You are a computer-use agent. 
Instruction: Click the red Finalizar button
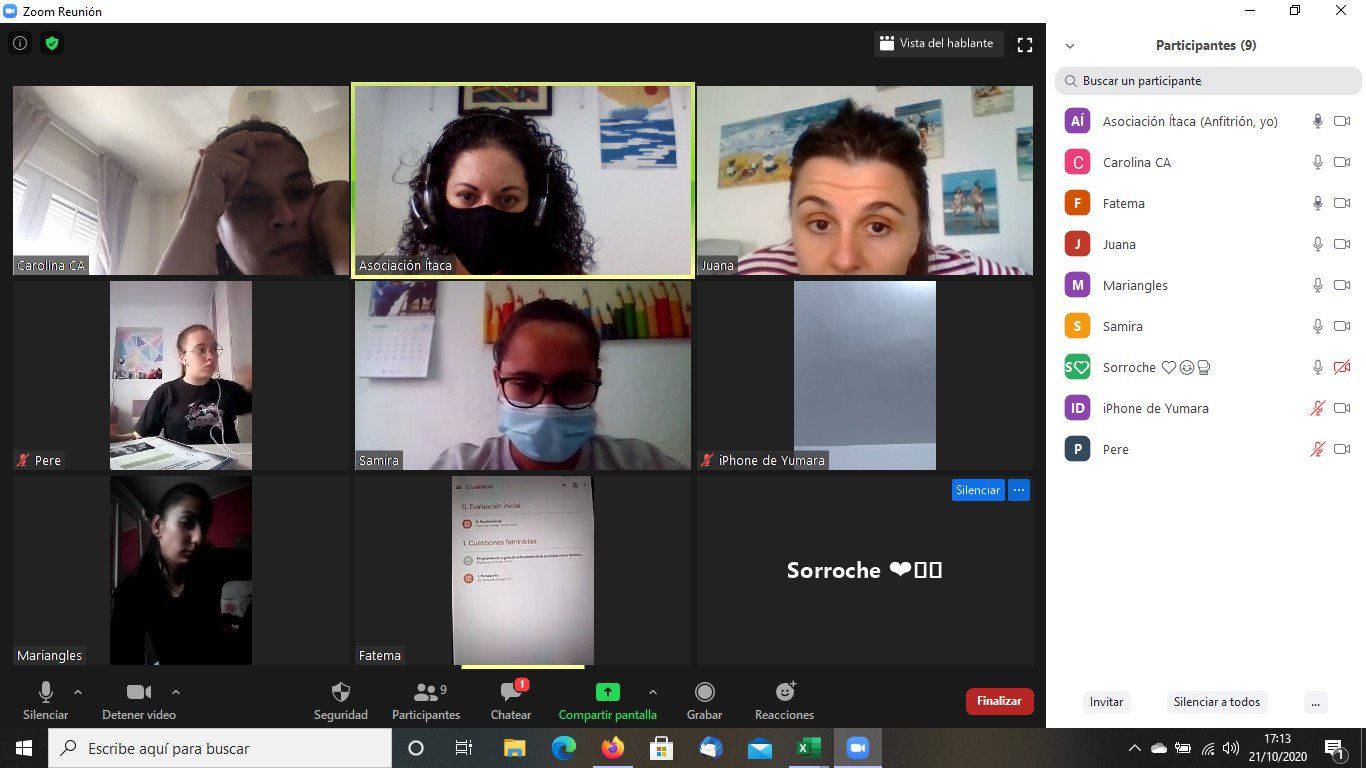tap(1000, 701)
